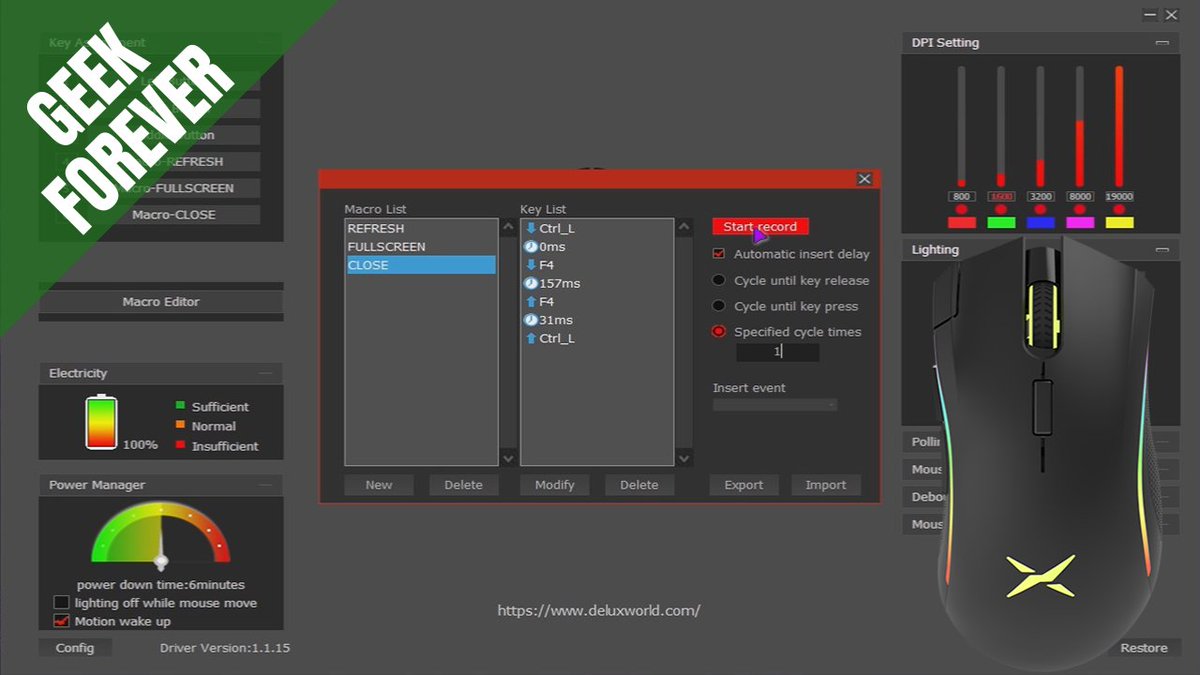Click the Macro-FULLSCREEN key assignment
This screenshot has height=675, width=1200.
click(174, 188)
